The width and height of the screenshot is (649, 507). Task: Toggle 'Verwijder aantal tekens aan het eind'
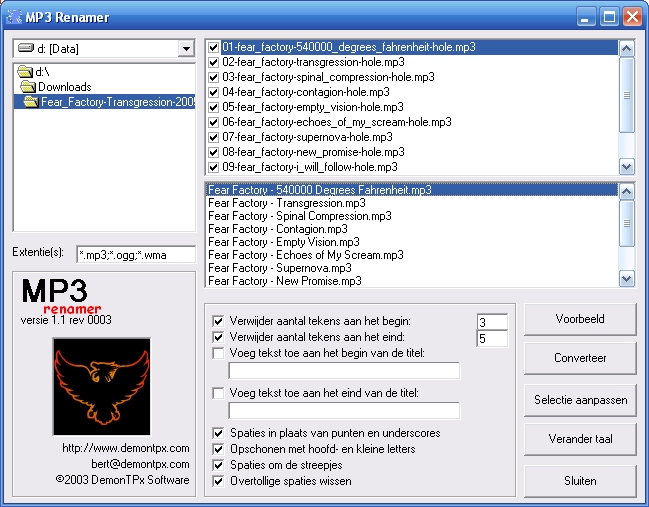point(218,337)
